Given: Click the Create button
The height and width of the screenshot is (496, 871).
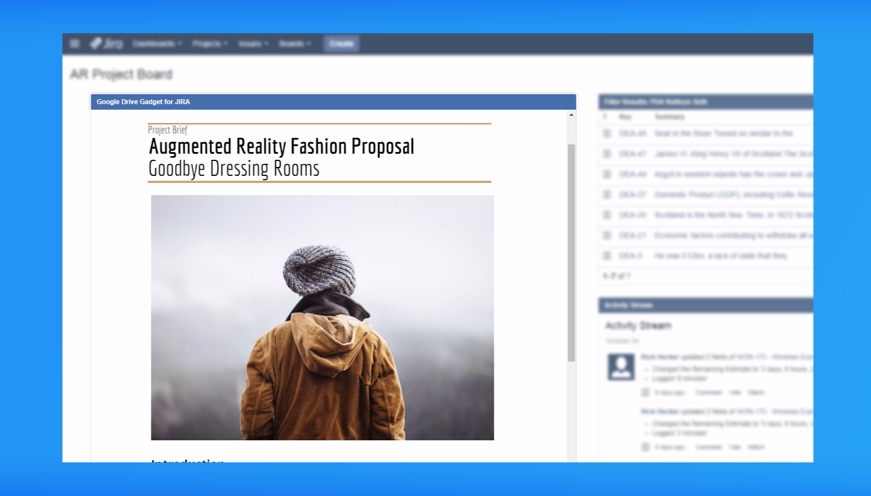Looking at the screenshot, I should (x=341, y=43).
